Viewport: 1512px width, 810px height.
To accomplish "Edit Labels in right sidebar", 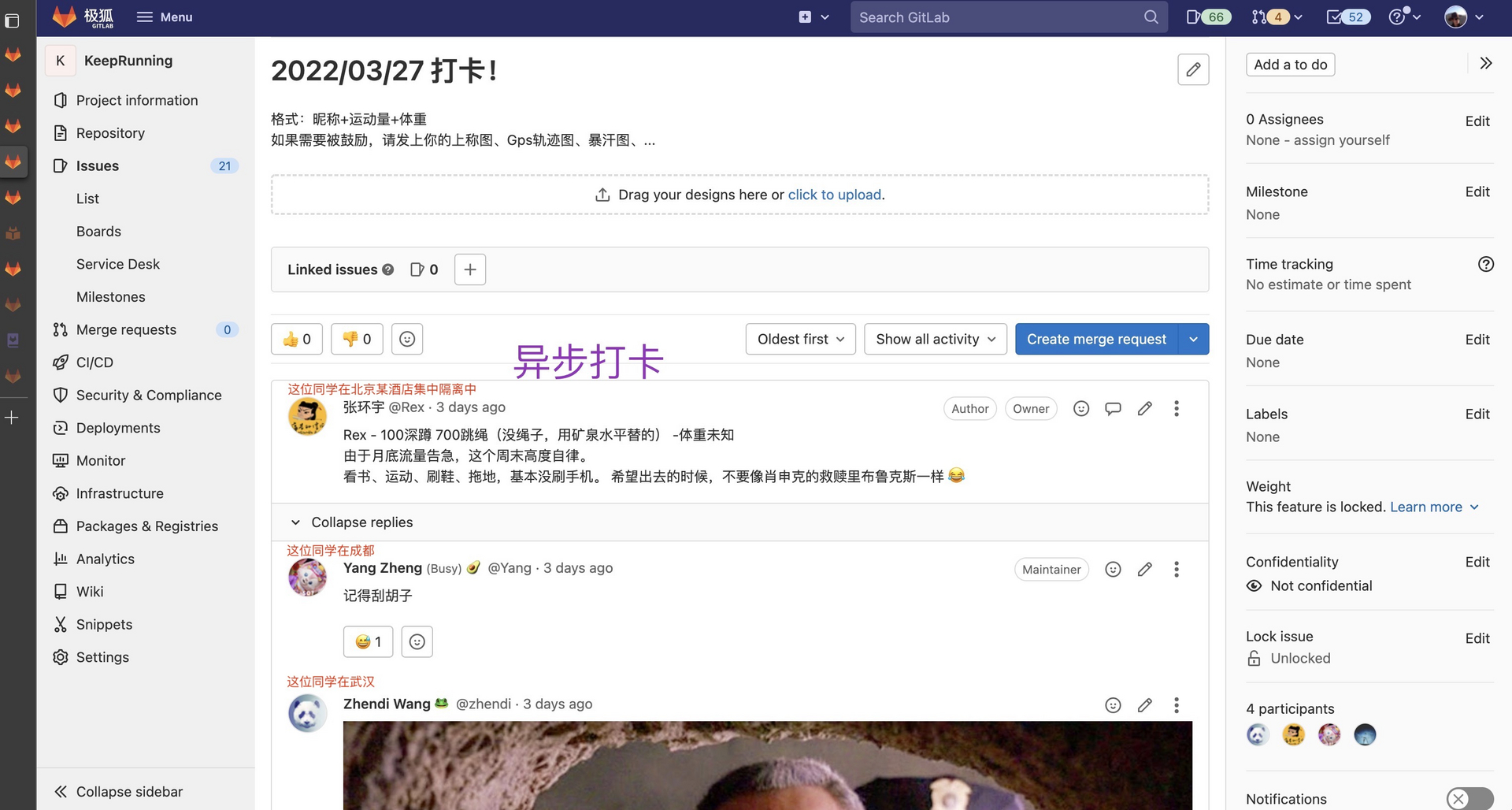I will pos(1477,414).
